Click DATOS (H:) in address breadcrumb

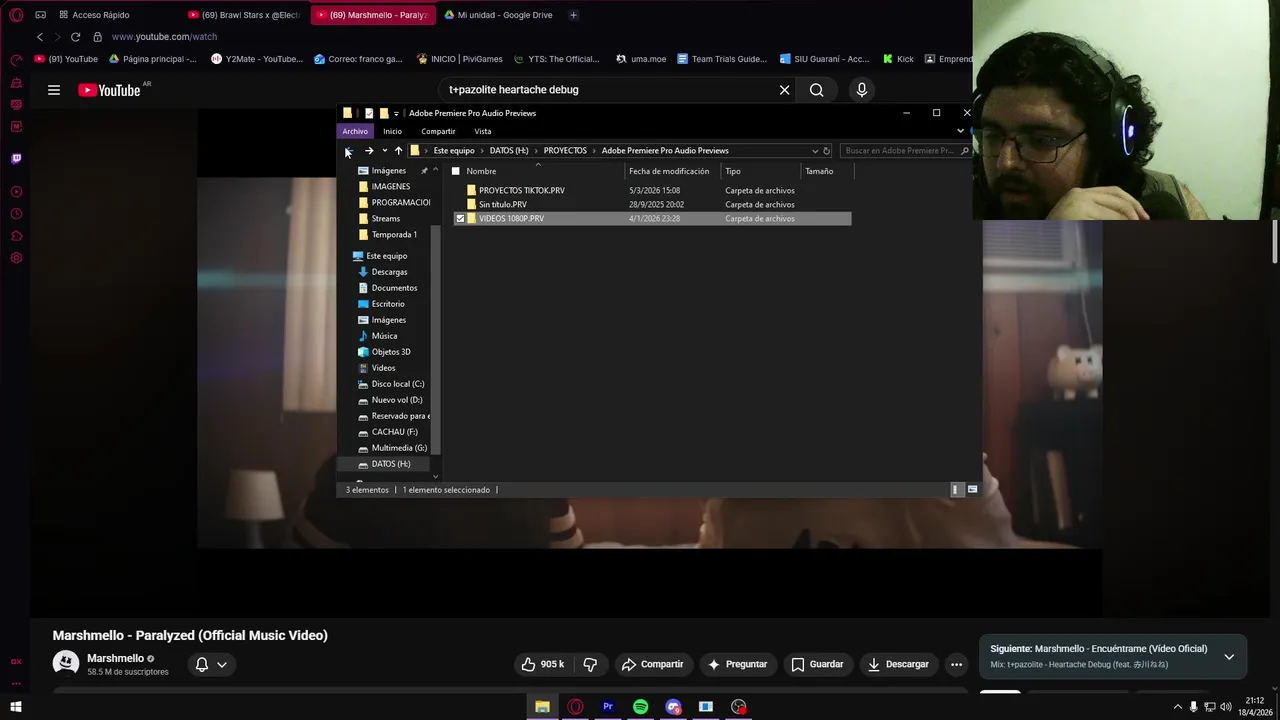(509, 151)
